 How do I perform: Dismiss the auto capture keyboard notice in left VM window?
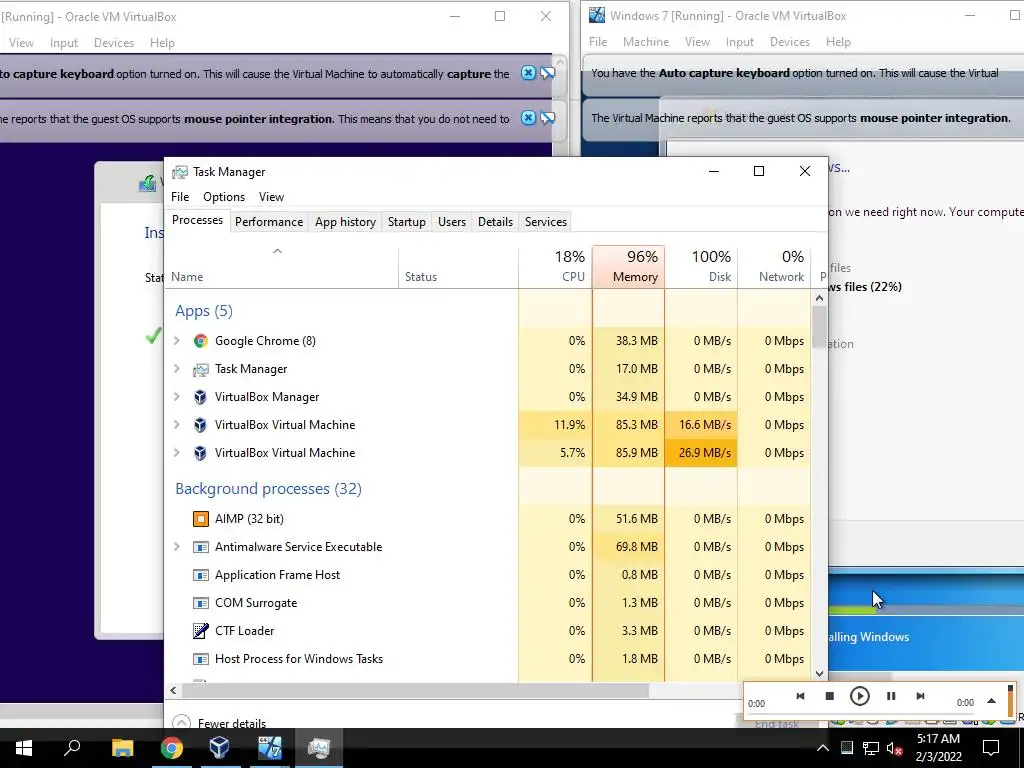pyautogui.click(x=528, y=73)
